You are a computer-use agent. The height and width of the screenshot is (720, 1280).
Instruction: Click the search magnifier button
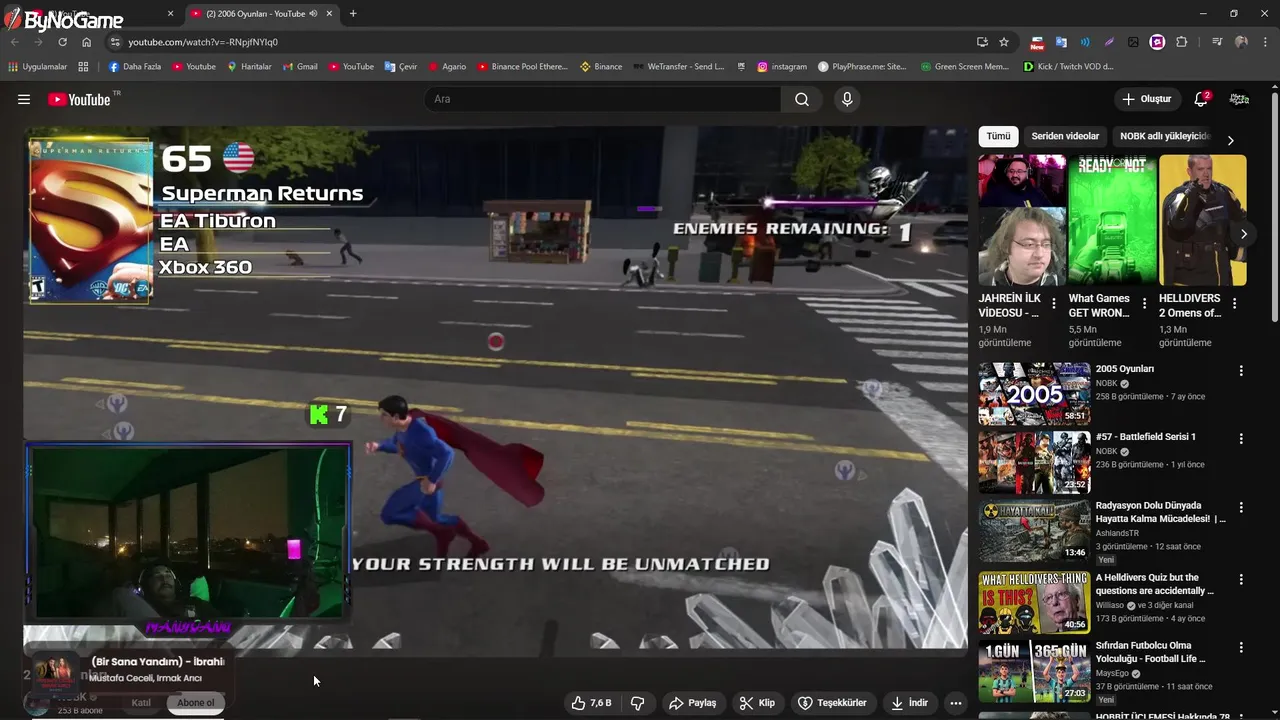tap(802, 99)
